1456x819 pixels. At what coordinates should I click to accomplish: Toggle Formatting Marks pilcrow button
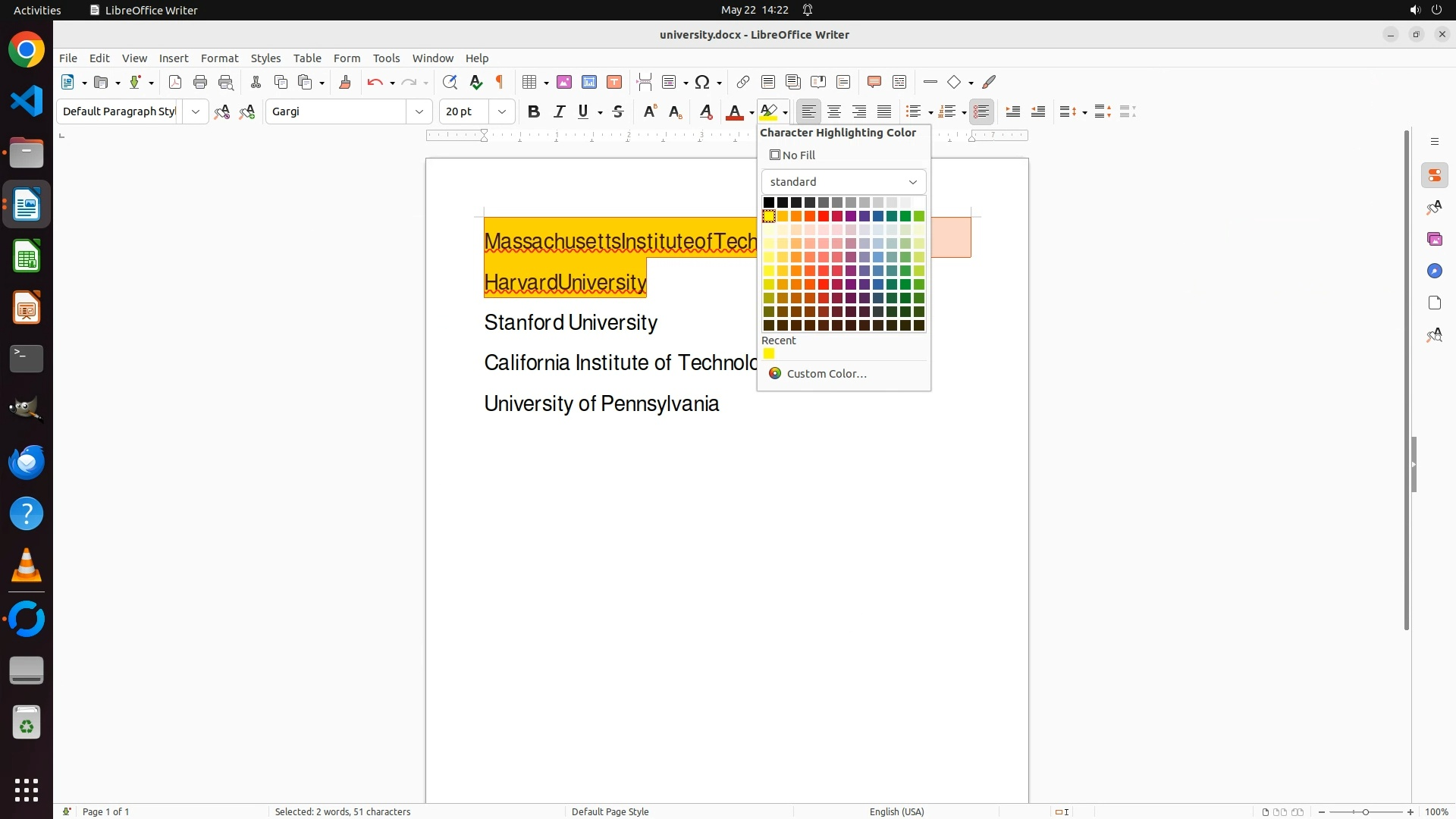[x=500, y=82]
